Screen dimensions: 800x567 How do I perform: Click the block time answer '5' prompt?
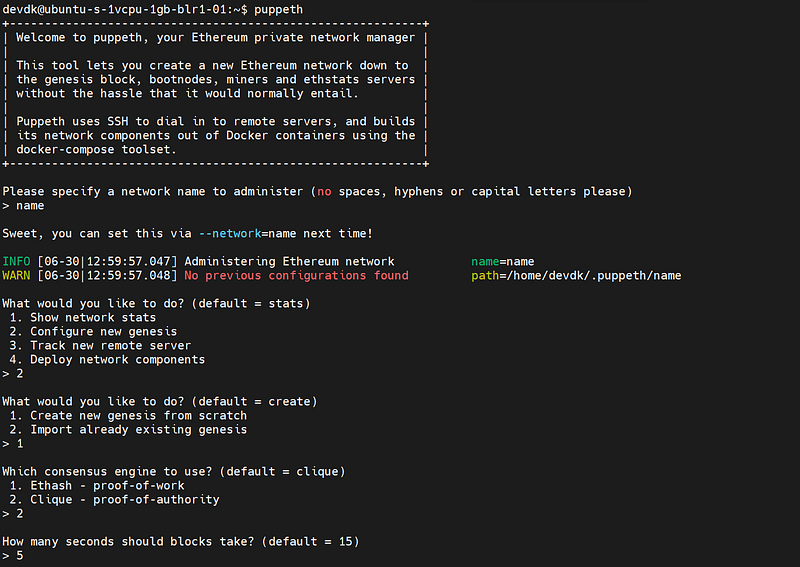tap(13, 556)
